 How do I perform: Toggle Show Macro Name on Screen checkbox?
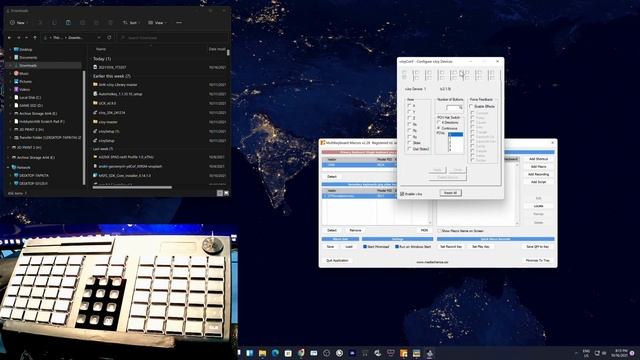point(440,231)
